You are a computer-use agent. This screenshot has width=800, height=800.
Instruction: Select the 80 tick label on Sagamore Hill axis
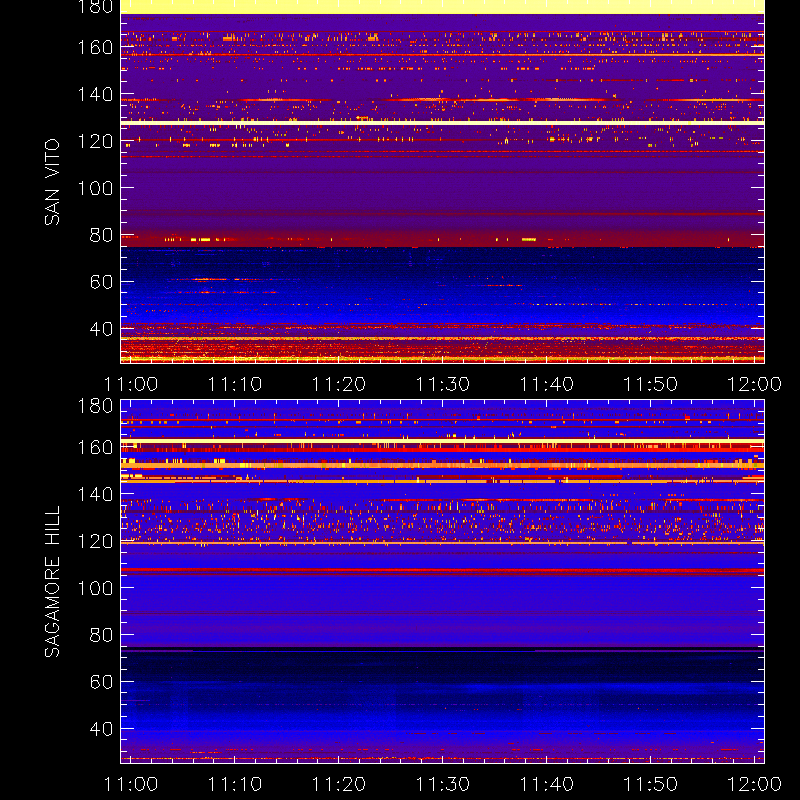[102, 635]
